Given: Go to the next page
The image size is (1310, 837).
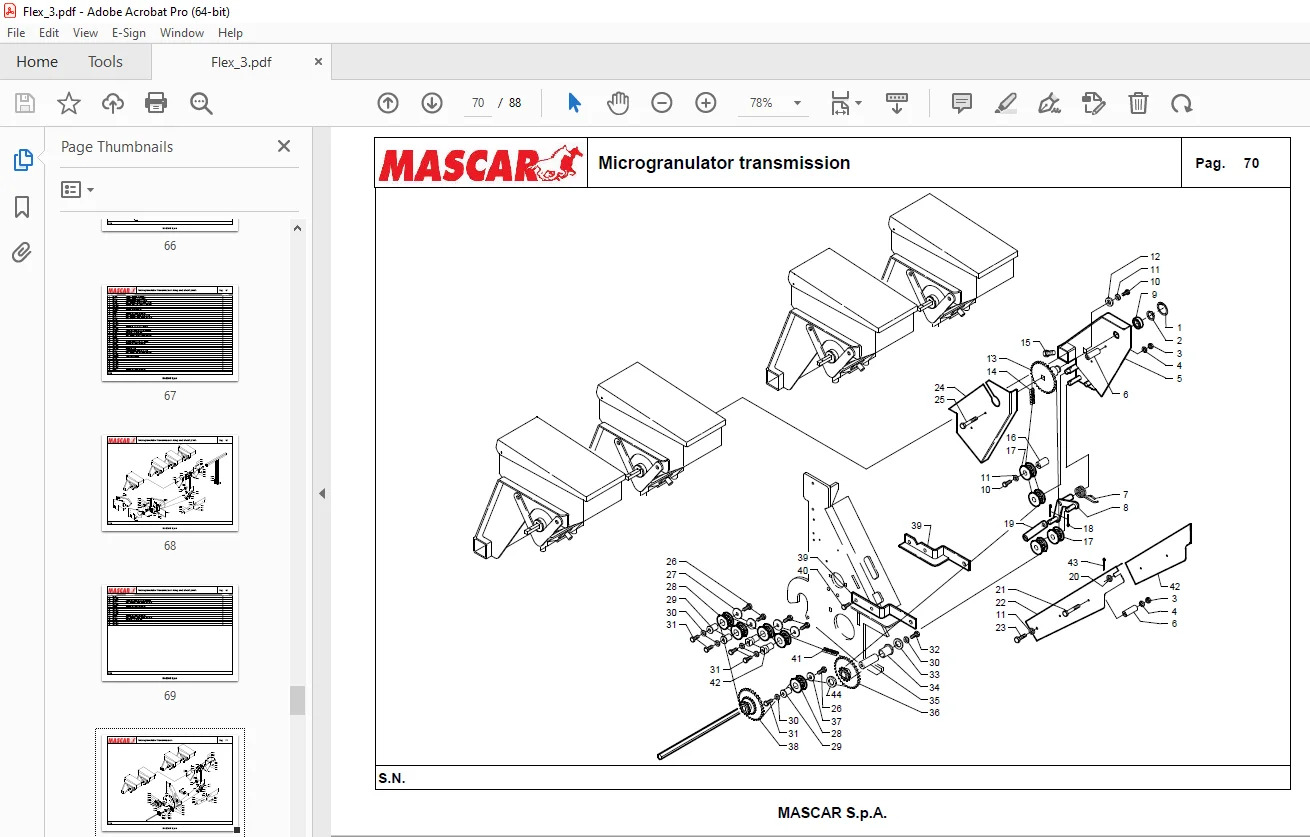Looking at the screenshot, I should click(432, 103).
